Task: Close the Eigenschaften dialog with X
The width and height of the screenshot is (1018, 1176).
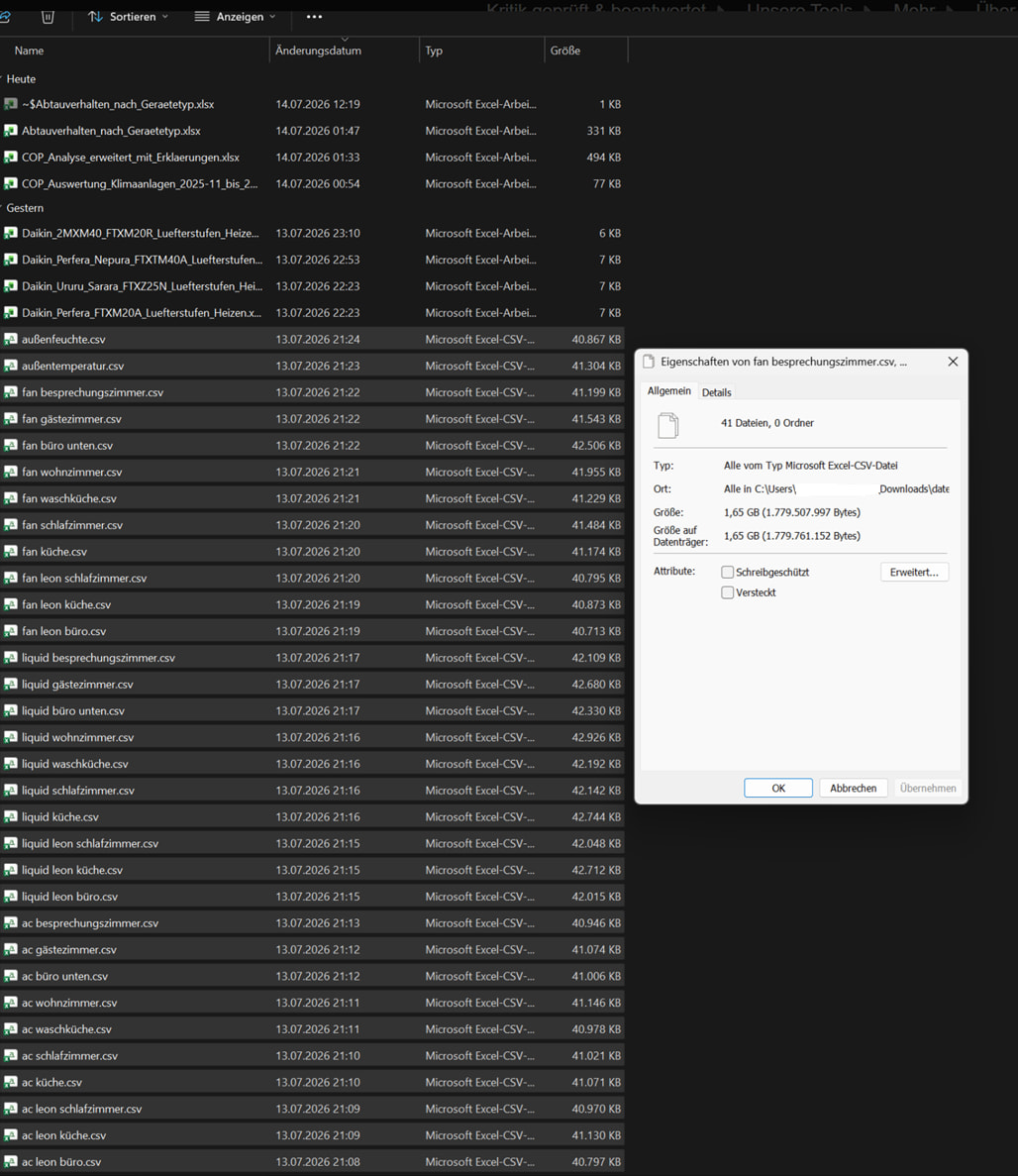Action: [953, 362]
